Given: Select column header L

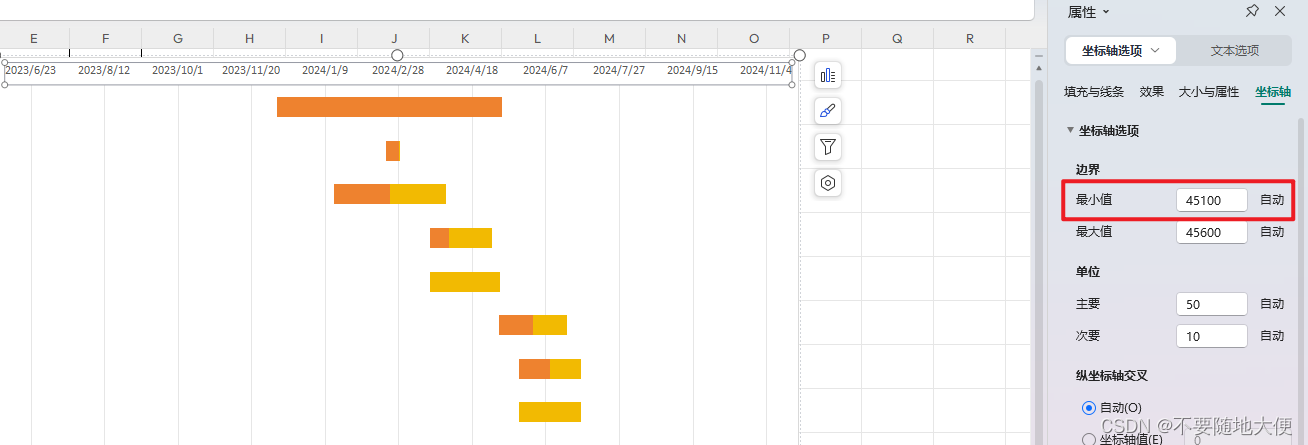Looking at the screenshot, I should pos(538,39).
